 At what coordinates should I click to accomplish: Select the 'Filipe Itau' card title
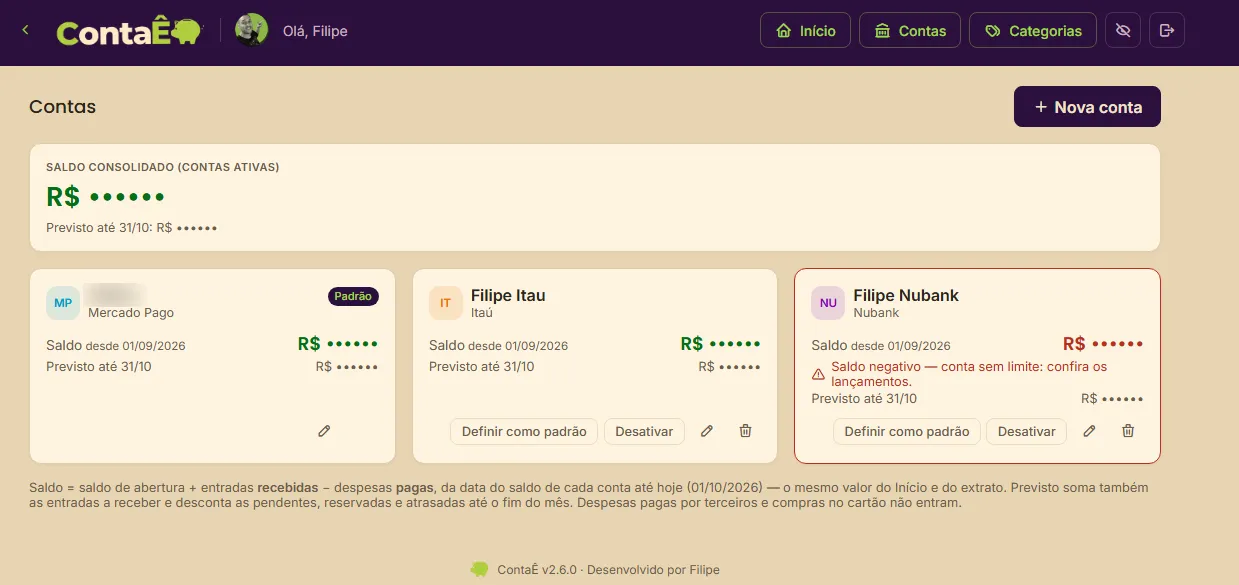coord(508,295)
